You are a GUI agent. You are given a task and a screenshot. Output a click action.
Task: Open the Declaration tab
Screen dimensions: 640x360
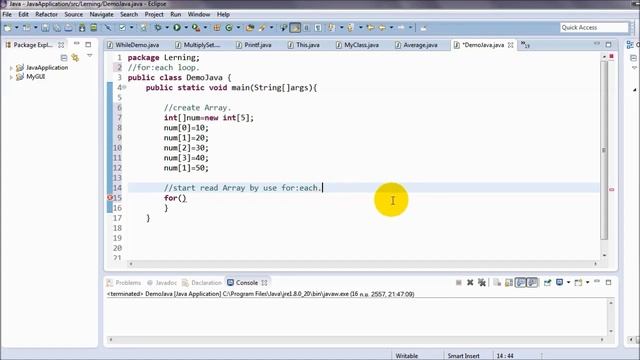pyautogui.click(x=202, y=282)
